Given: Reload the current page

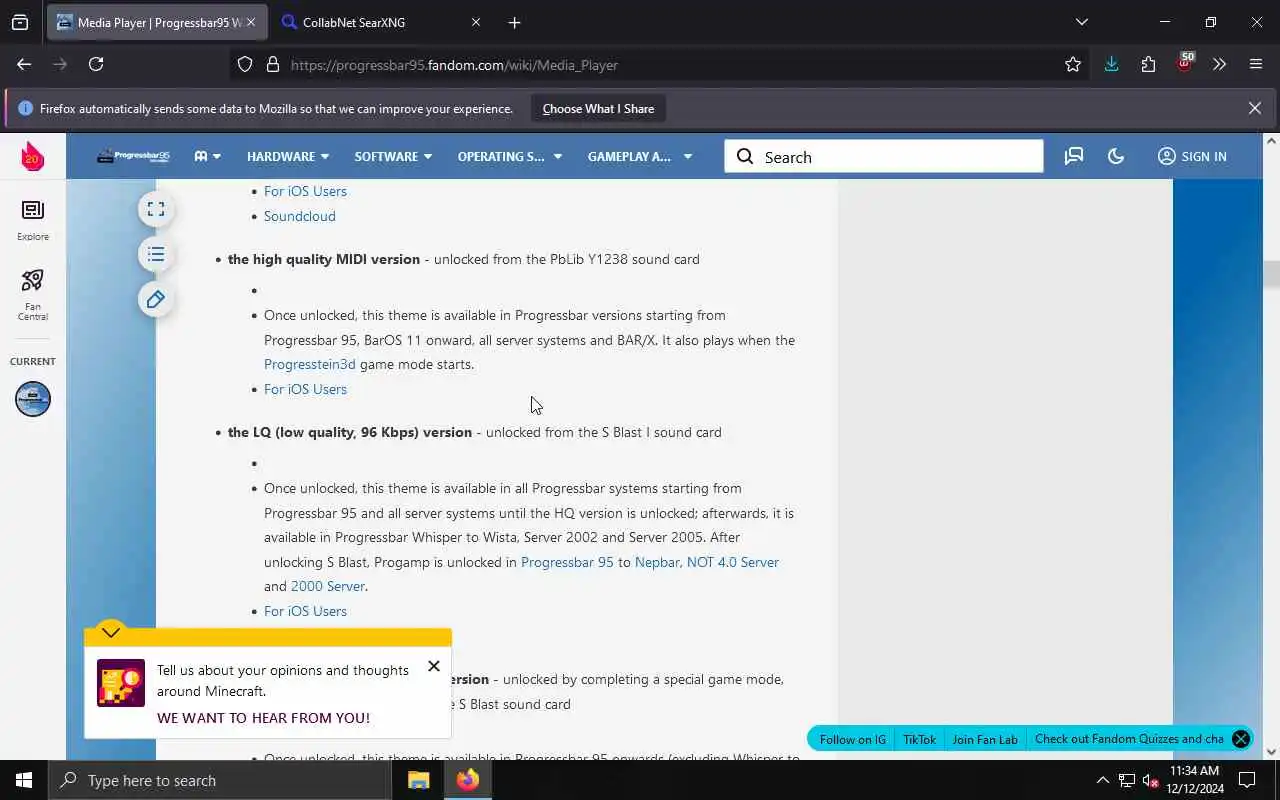Looking at the screenshot, I should tap(96, 64).
